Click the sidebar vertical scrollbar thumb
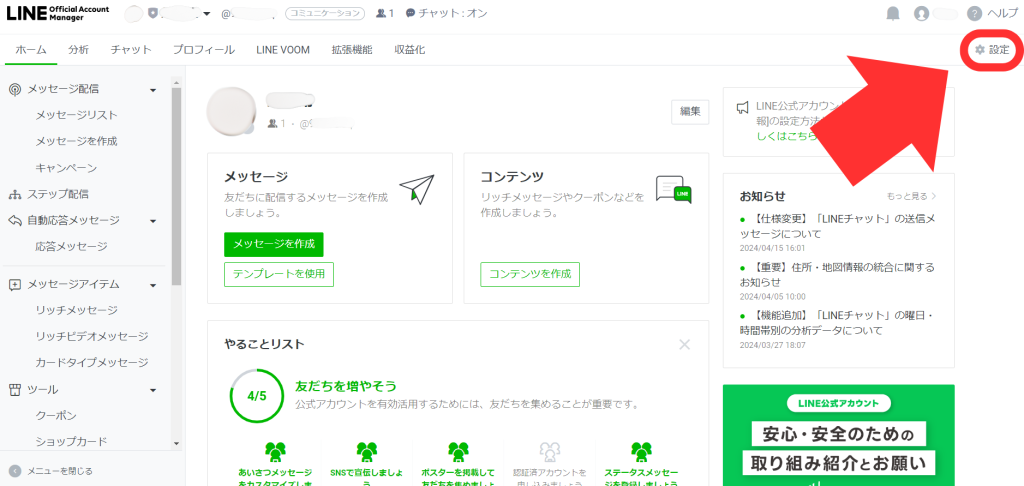 point(176,186)
